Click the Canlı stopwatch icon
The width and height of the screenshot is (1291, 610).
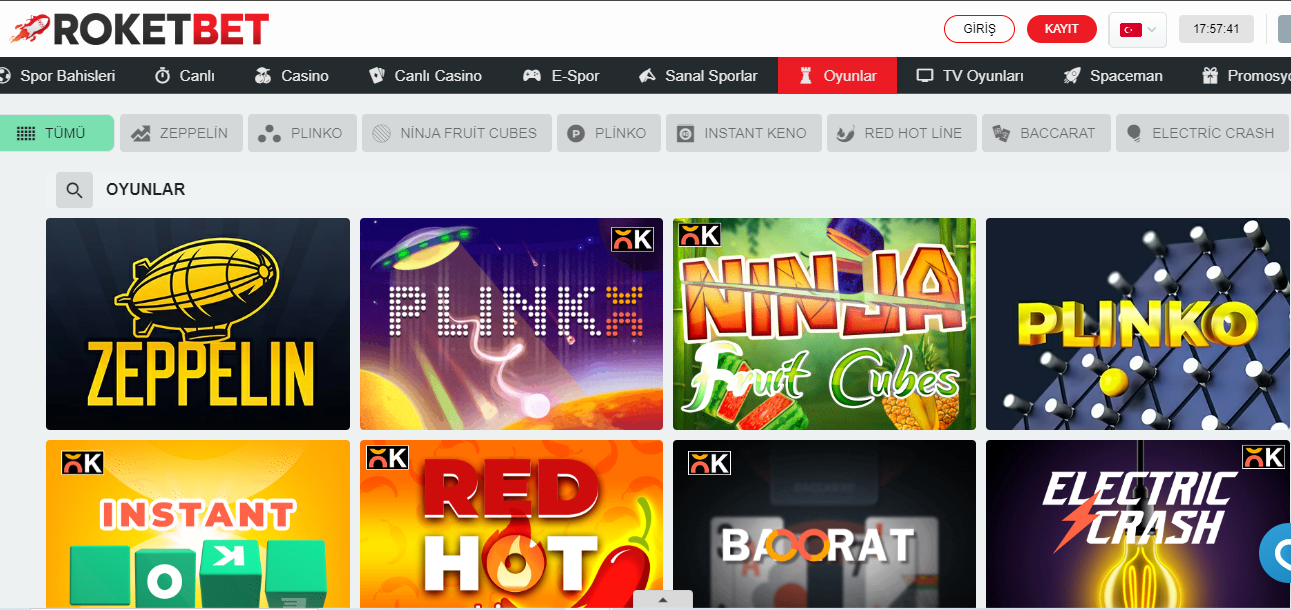point(162,76)
